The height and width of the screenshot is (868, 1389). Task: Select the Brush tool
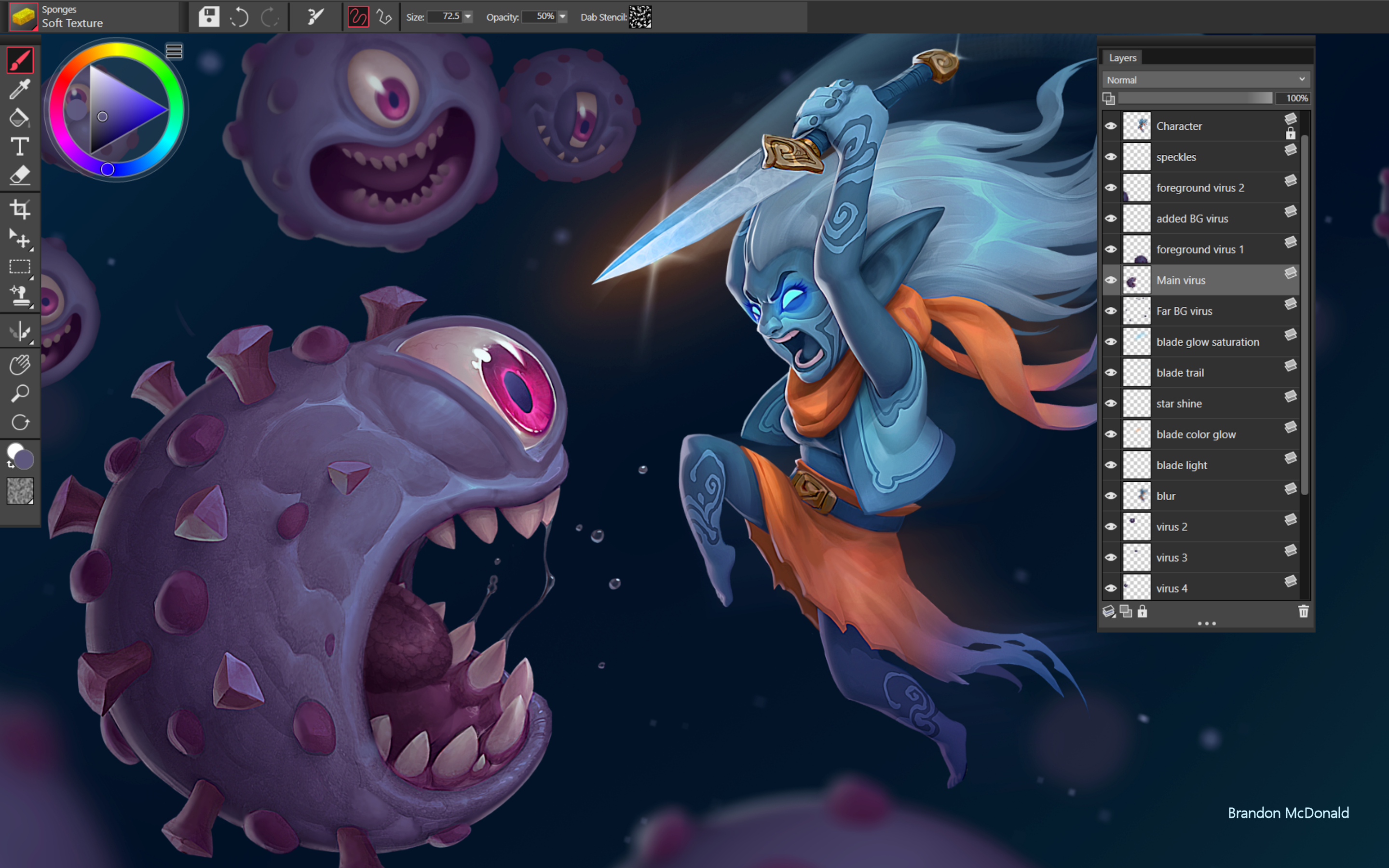tap(19, 59)
